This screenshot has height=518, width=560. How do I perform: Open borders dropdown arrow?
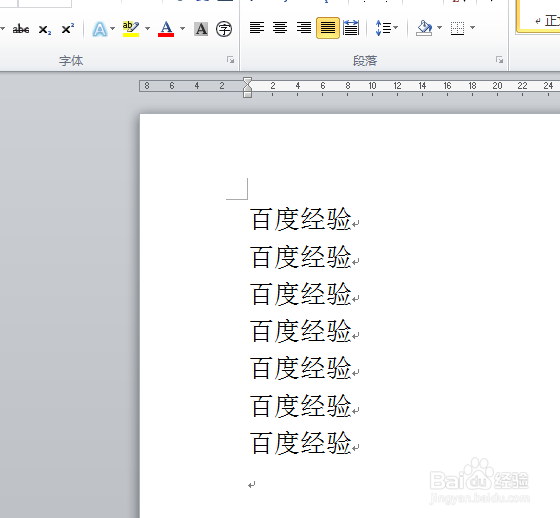[472, 28]
